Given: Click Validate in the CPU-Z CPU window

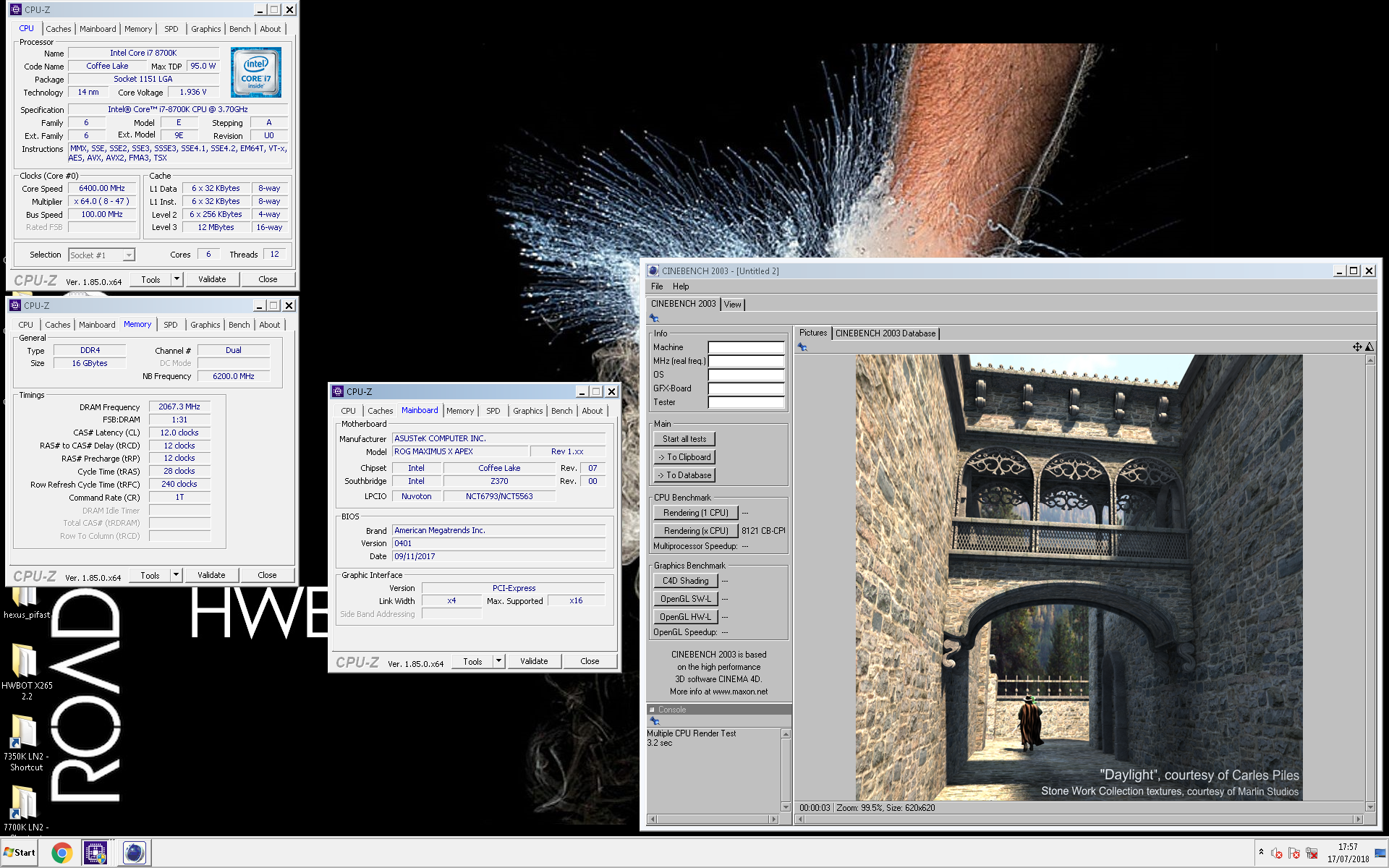Looking at the screenshot, I should (212, 279).
